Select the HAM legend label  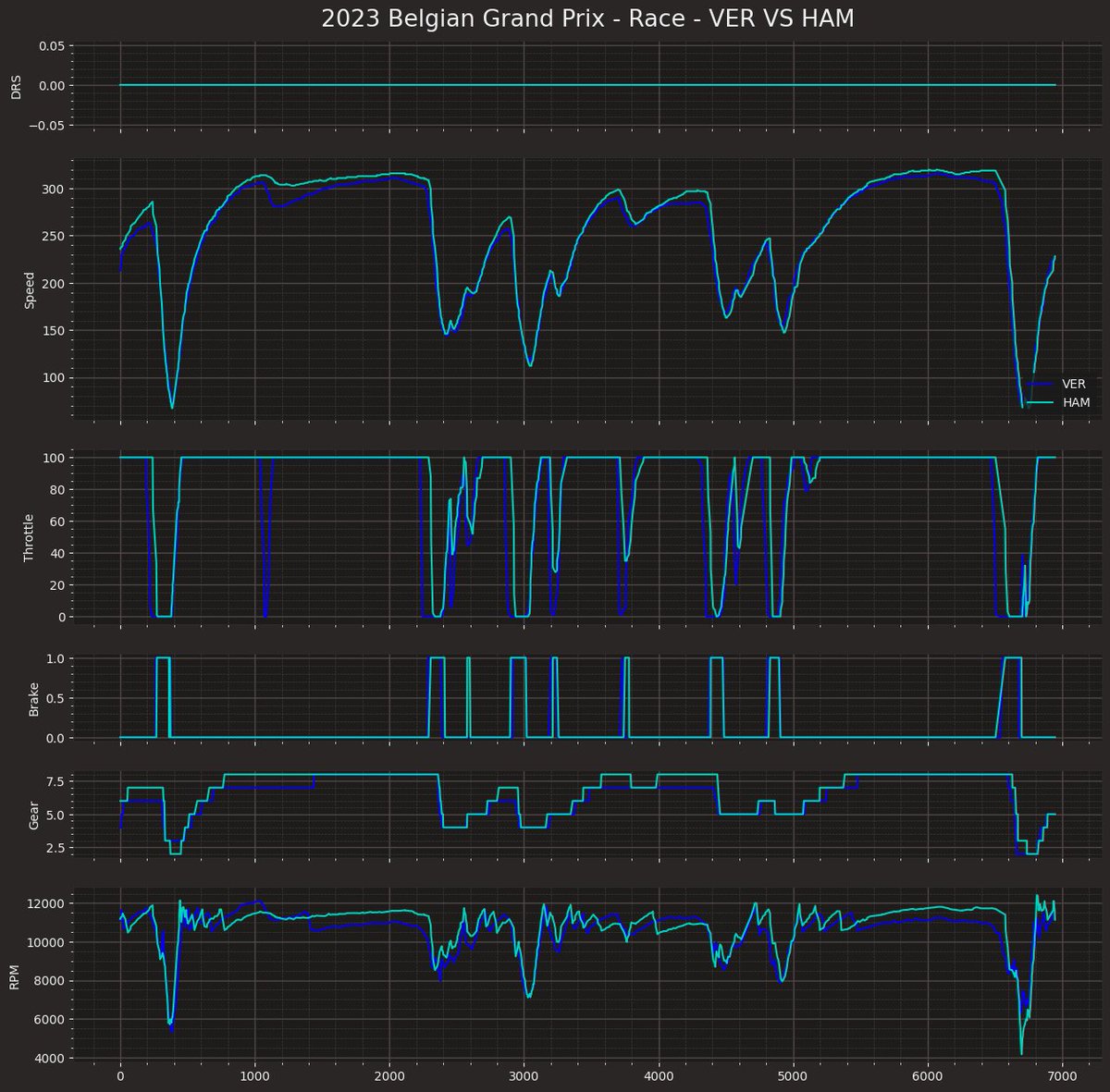tap(1076, 402)
